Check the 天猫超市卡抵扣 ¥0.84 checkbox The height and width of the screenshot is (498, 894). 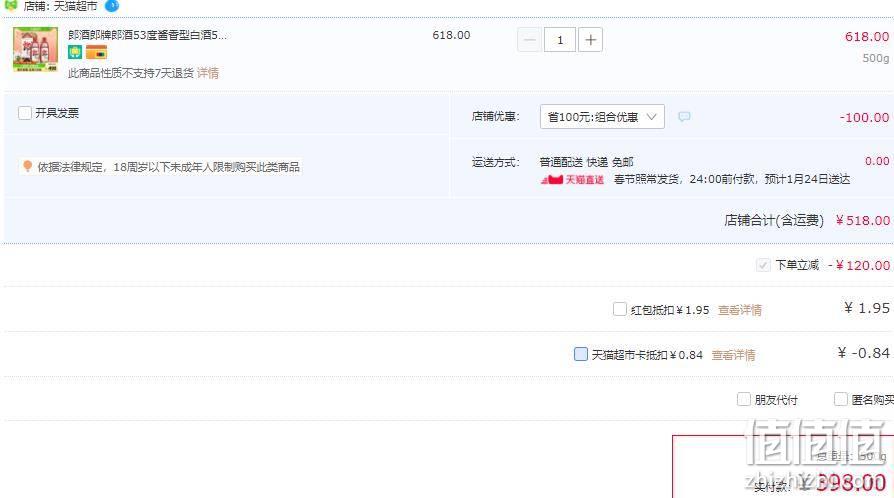pos(580,354)
